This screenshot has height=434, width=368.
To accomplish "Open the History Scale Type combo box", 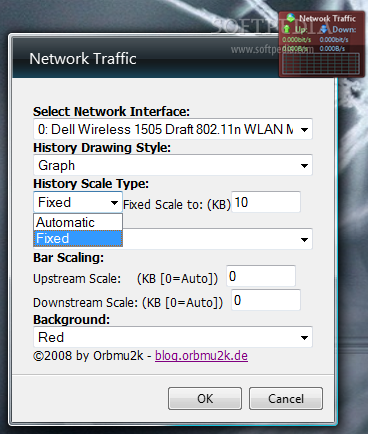I will [x=78, y=202].
